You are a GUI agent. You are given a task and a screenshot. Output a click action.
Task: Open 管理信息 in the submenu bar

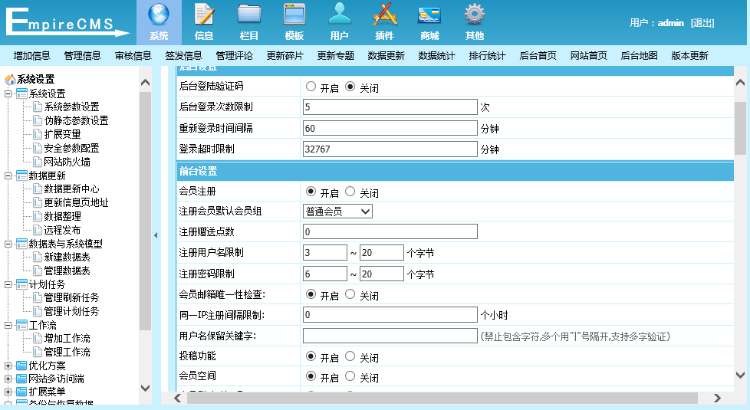click(82, 56)
